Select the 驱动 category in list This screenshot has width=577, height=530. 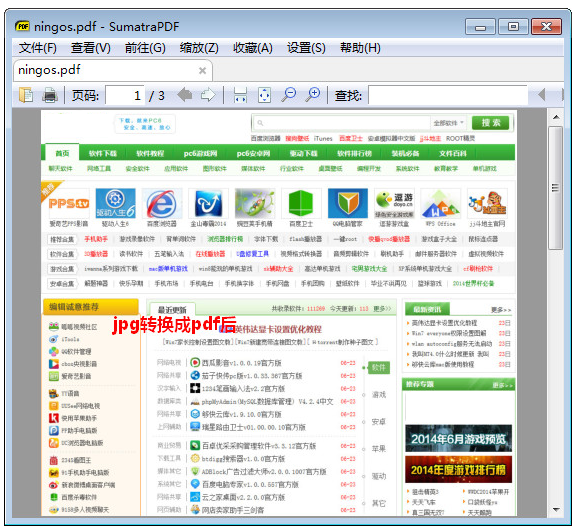379,476
